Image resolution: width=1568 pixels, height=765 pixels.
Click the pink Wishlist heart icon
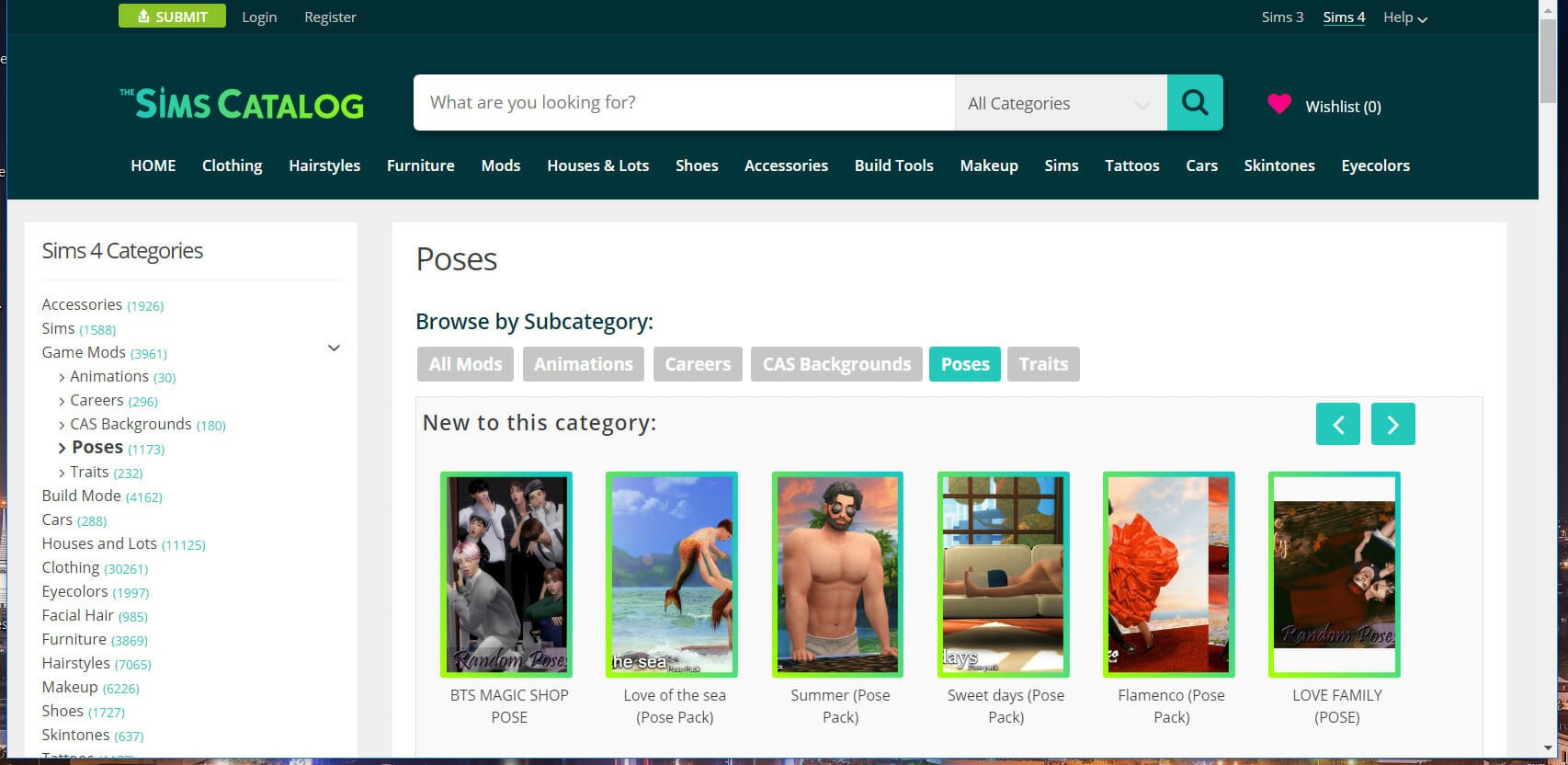click(x=1278, y=104)
